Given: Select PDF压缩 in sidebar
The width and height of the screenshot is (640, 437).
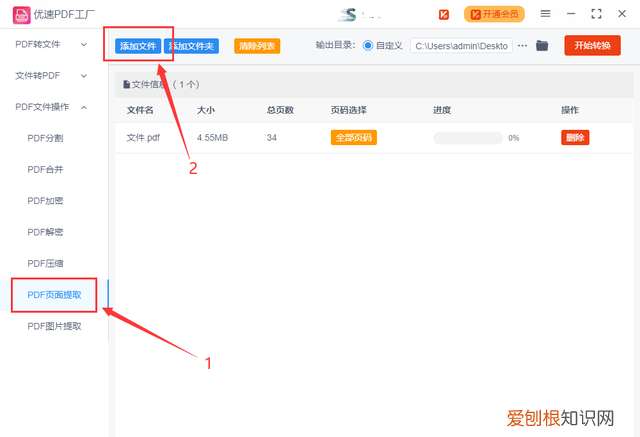Looking at the screenshot, I should (45, 264).
